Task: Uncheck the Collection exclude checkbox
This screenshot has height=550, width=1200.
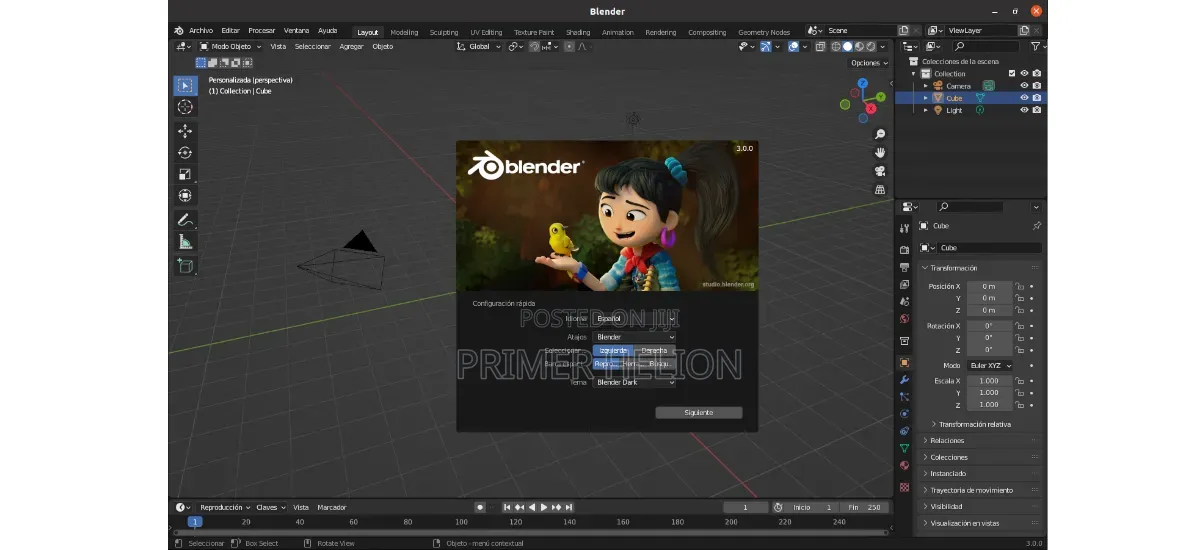Action: pyautogui.click(x=1012, y=74)
